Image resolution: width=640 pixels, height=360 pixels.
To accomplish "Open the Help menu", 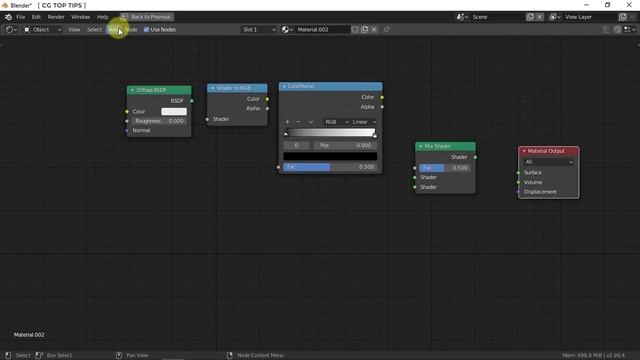I will [x=102, y=17].
